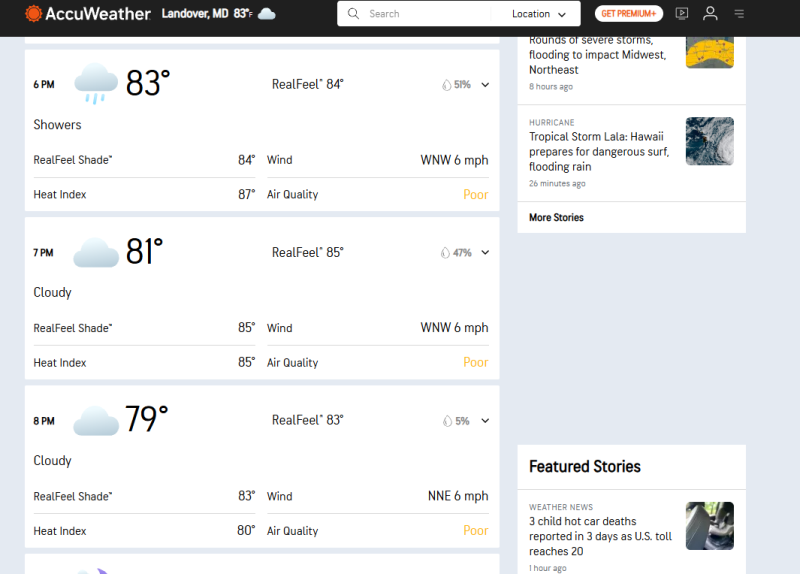
Task: Open the hamburger menu icon
Action: [739, 14]
